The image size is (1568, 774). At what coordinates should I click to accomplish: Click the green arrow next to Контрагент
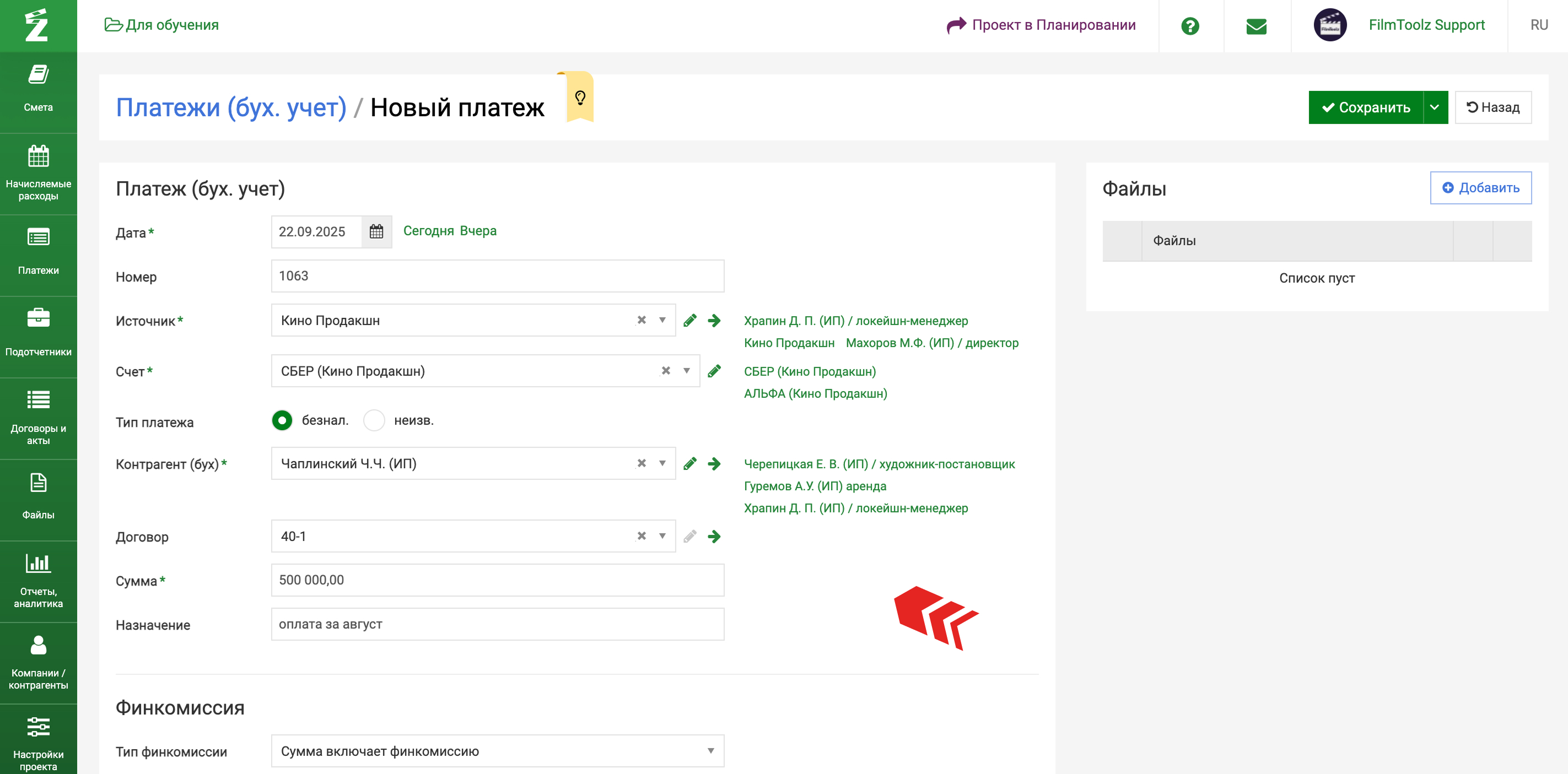[714, 464]
